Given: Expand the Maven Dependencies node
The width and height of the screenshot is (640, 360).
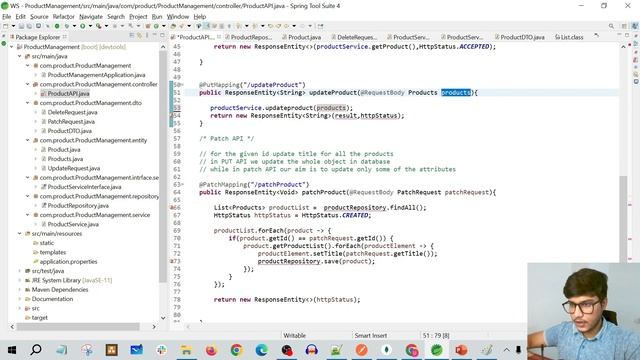Looking at the screenshot, I should pyautogui.click(x=20, y=290).
